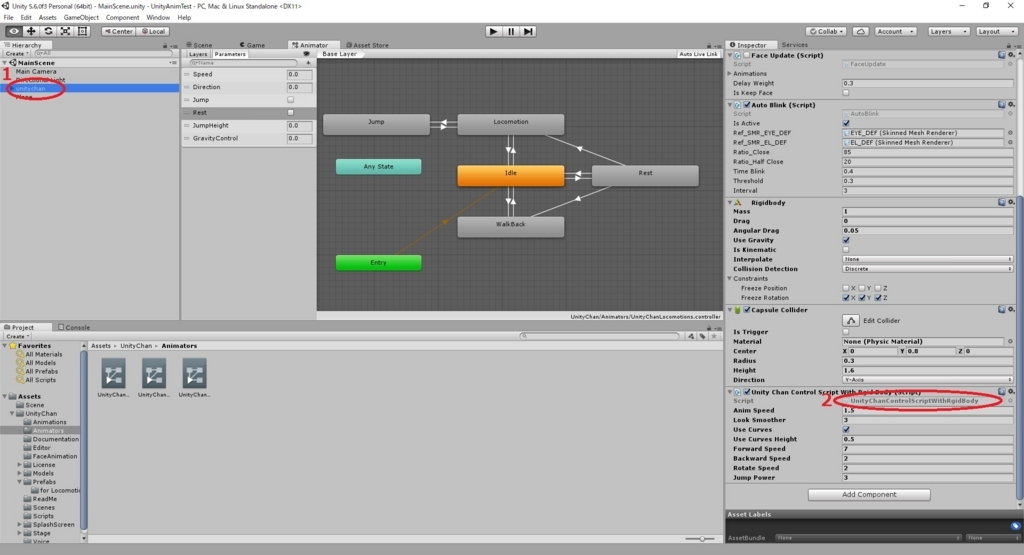
Task: Click the Step frame button
Action: (x=528, y=31)
